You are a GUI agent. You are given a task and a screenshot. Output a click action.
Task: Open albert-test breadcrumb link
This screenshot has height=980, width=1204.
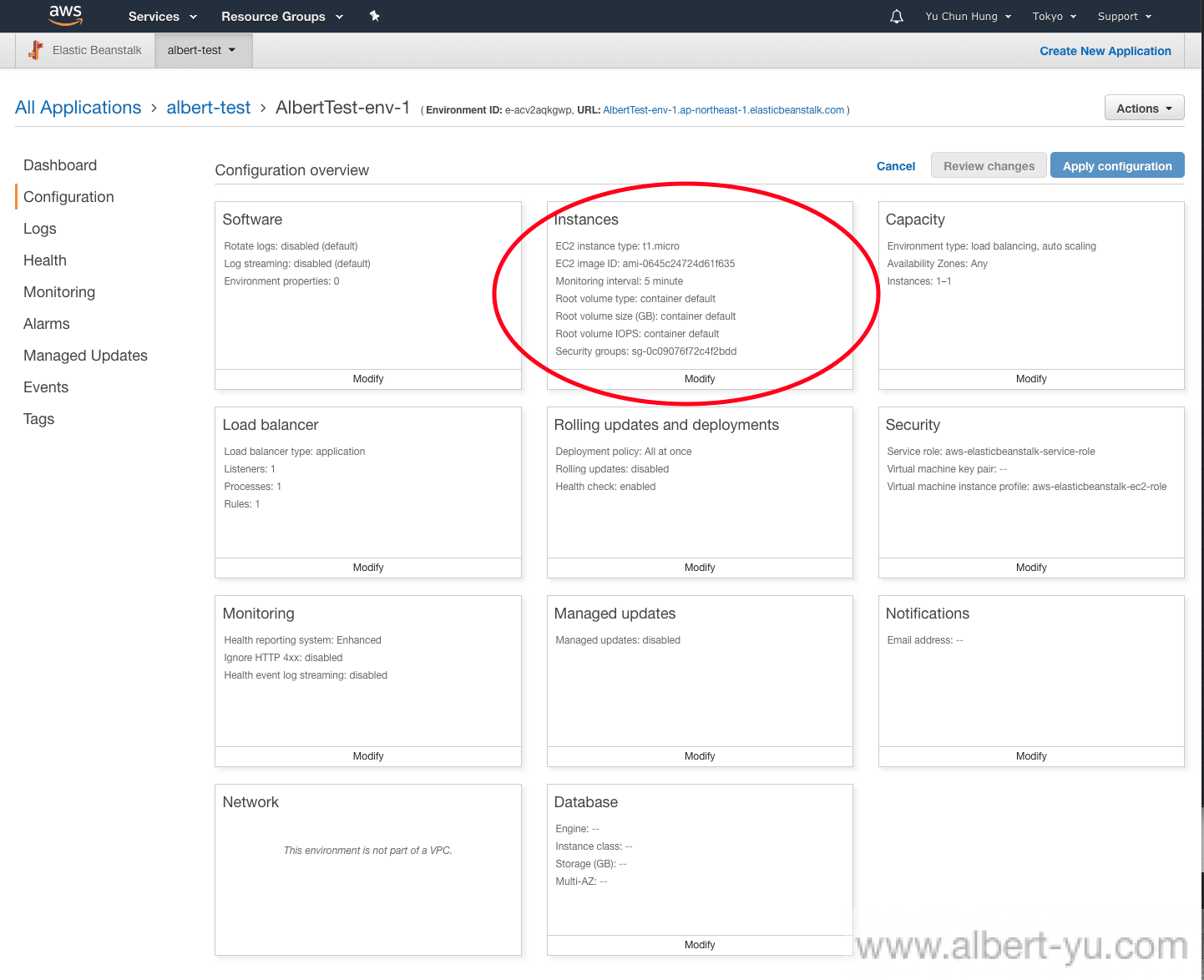[x=209, y=108]
